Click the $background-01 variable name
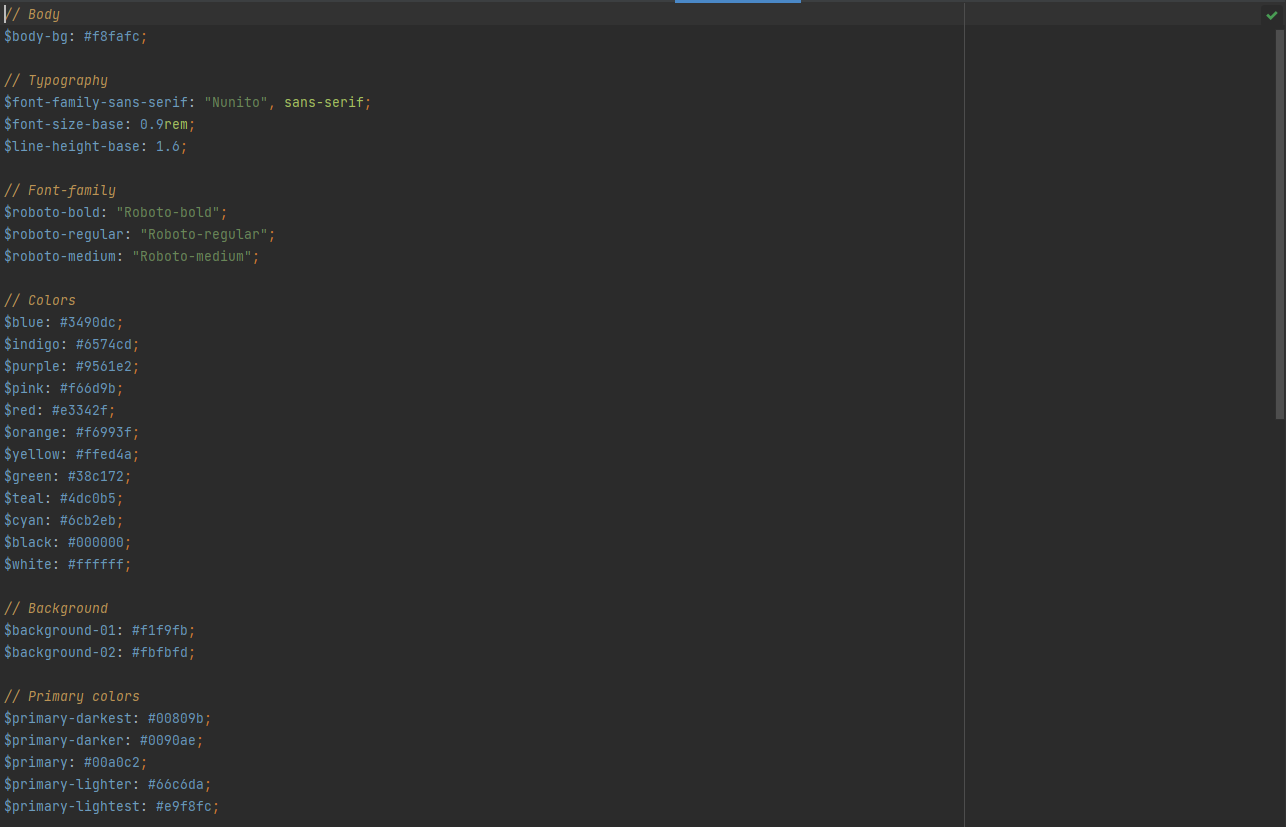This screenshot has height=827, width=1286. (x=58, y=630)
